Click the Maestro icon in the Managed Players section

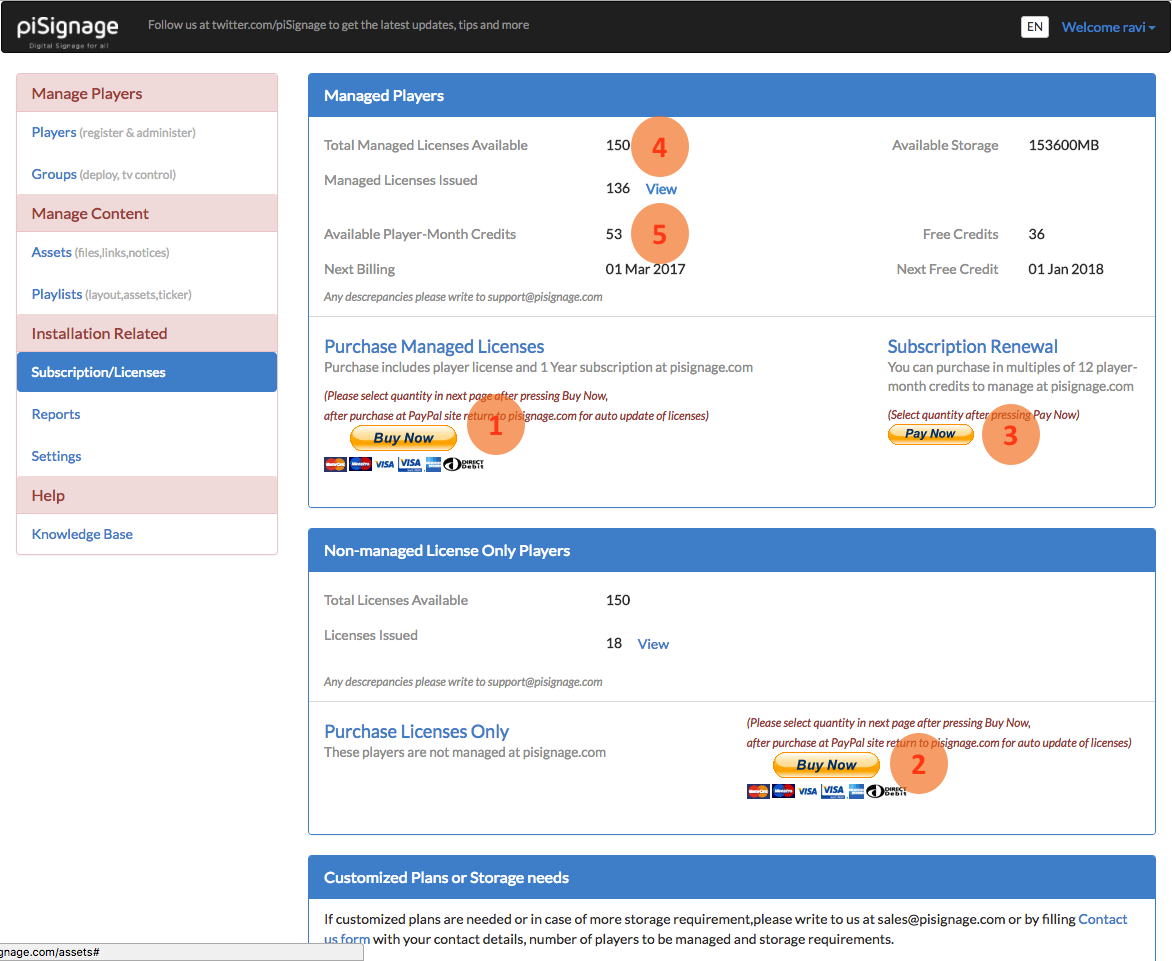(x=360, y=463)
